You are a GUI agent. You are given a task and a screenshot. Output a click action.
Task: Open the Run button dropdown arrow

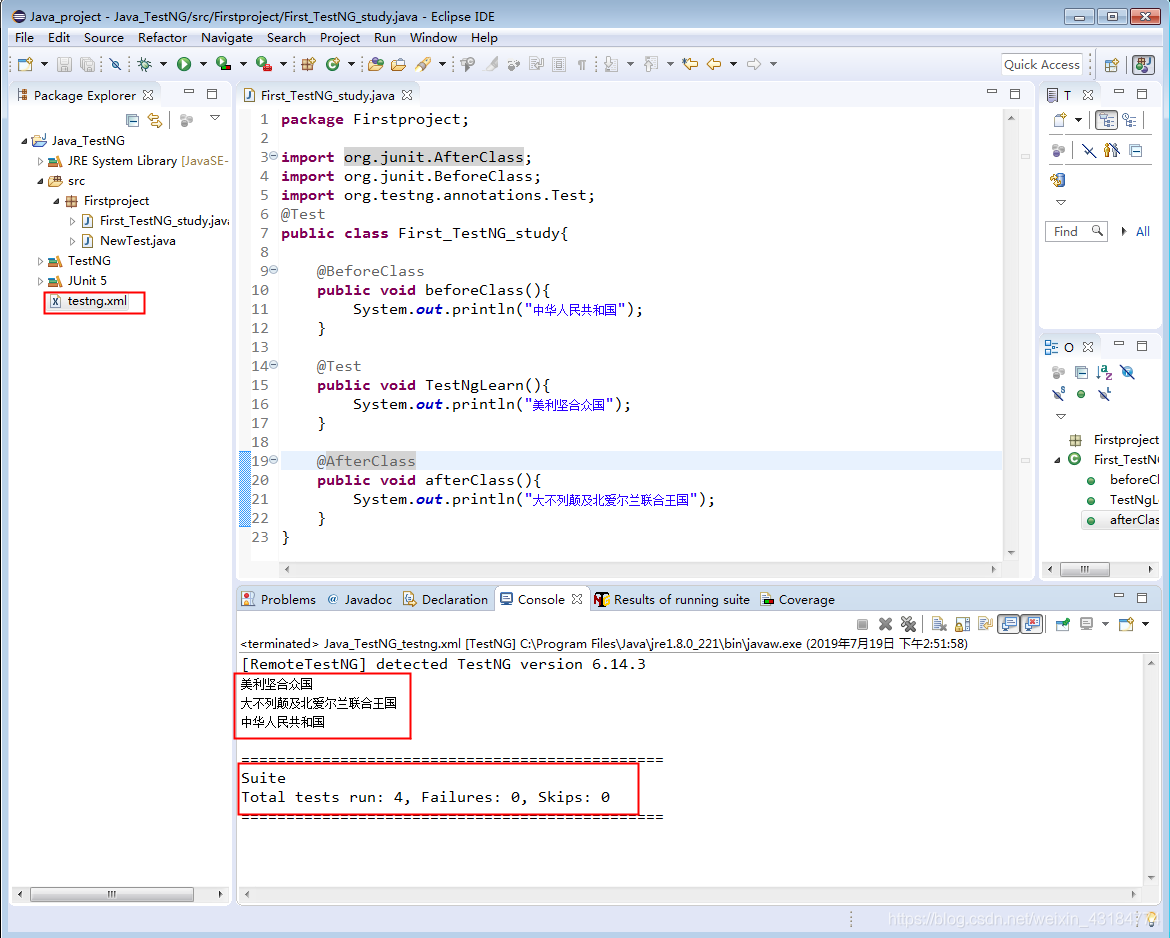click(203, 63)
